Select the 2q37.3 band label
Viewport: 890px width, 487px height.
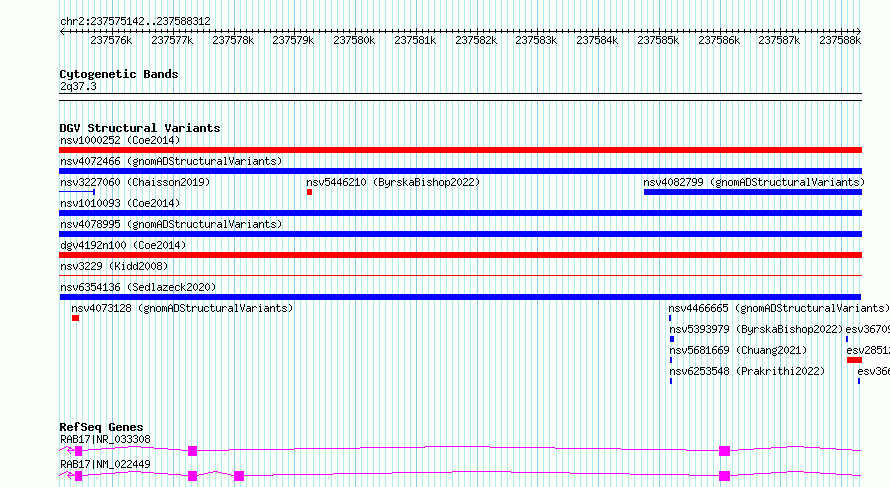[78, 86]
